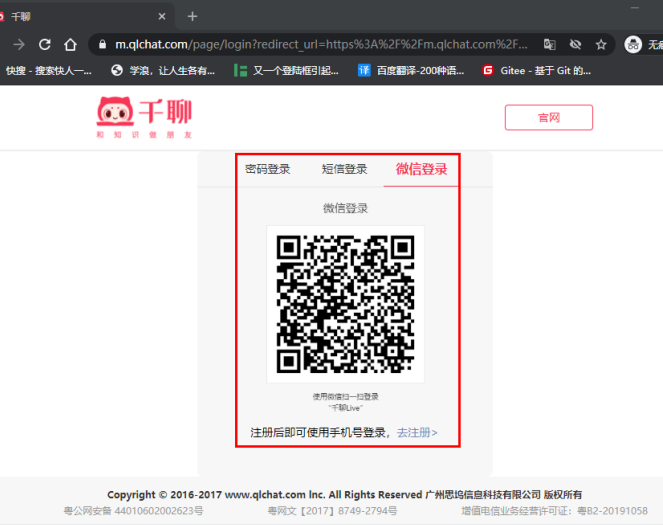Open a new browser tab
This screenshot has height=525, width=663.
tap(192, 16)
